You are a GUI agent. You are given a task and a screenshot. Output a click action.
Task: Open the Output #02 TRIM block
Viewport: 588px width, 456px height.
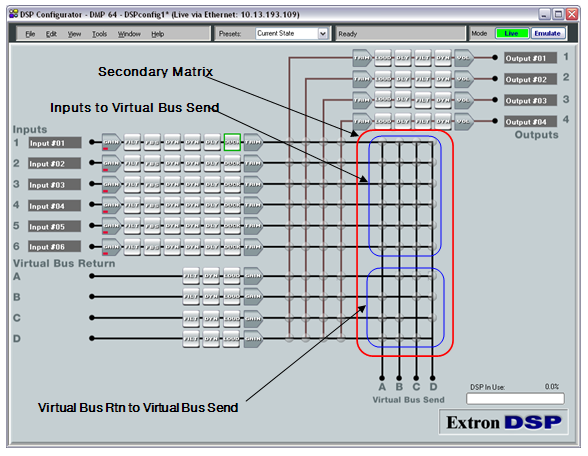362,79
